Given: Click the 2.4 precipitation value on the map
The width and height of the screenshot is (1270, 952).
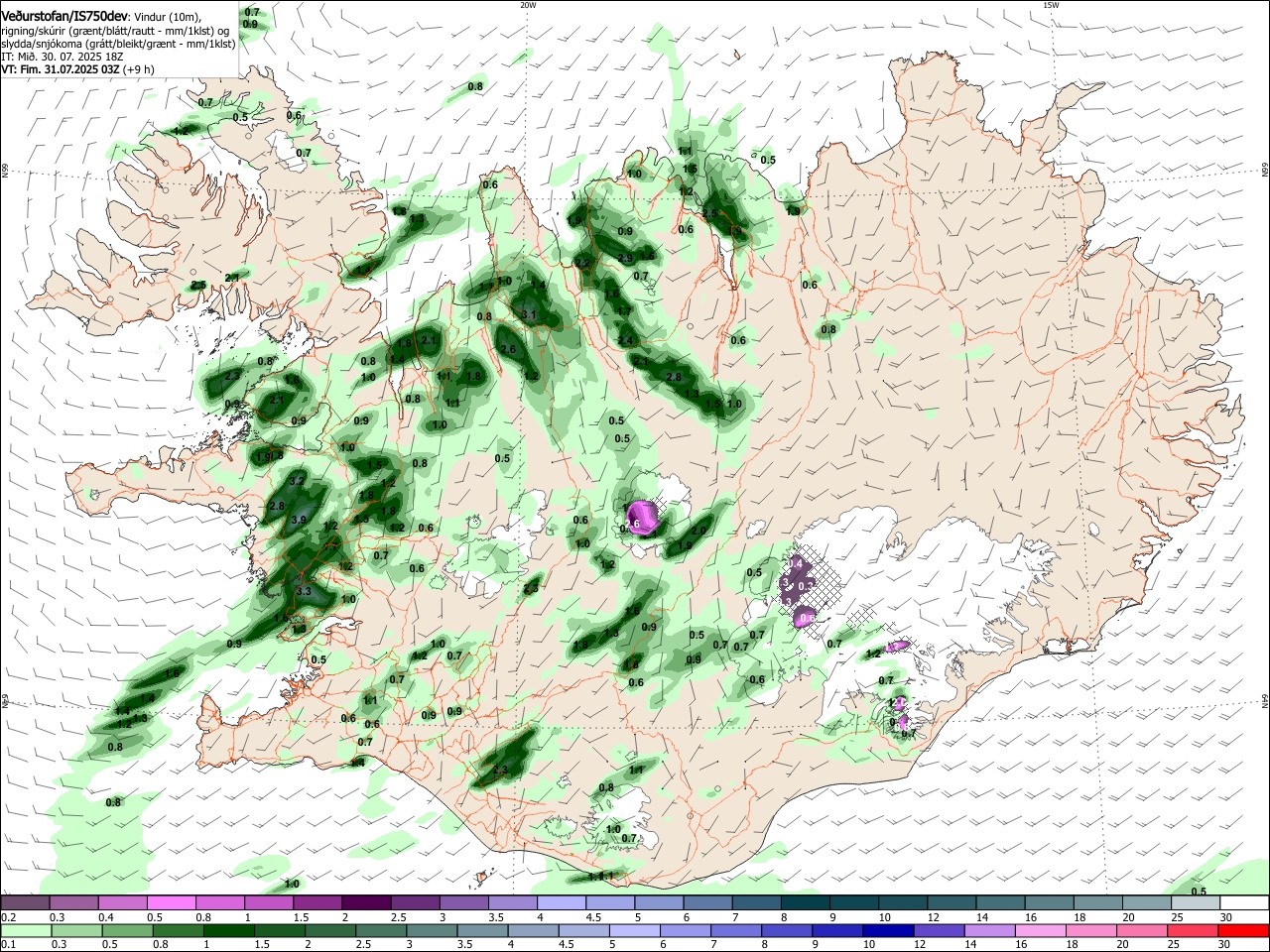Looking at the screenshot, I should coord(625,341).
